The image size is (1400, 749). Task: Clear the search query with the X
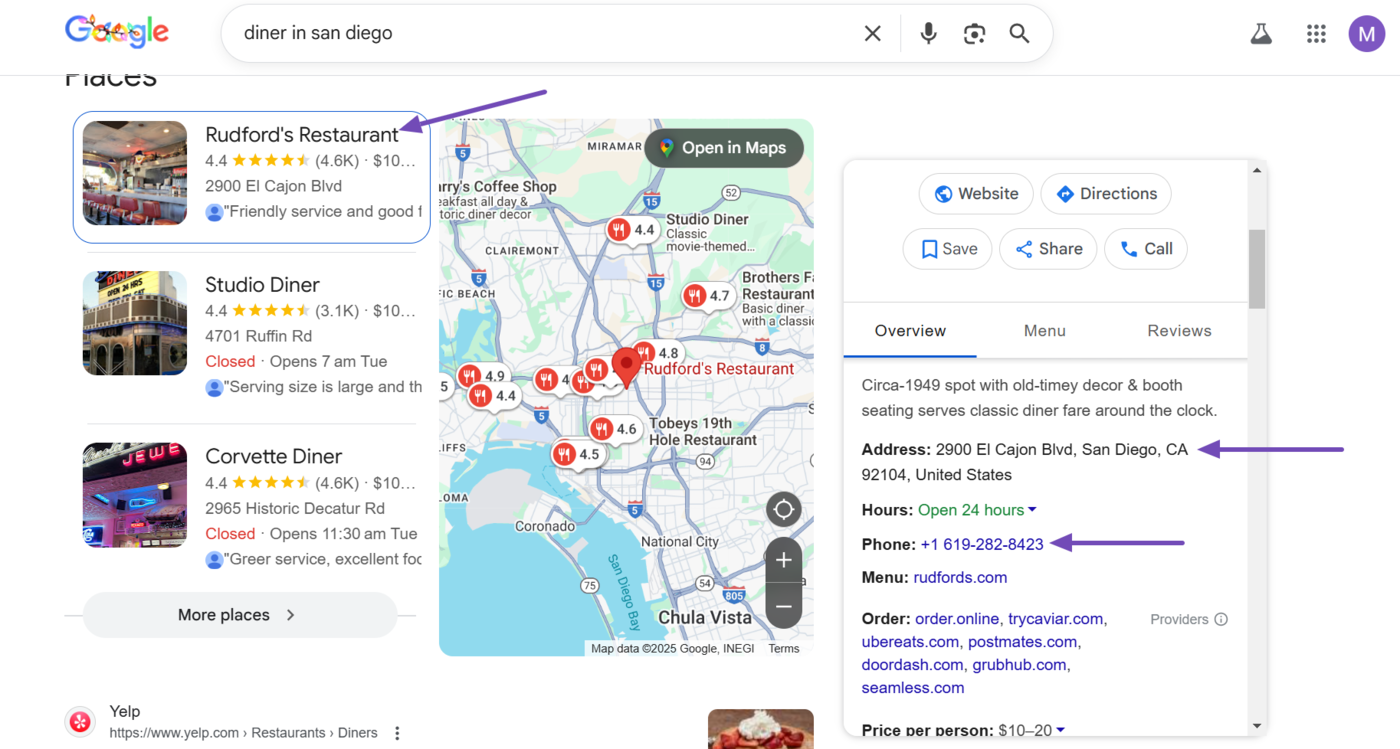(872, 33)
